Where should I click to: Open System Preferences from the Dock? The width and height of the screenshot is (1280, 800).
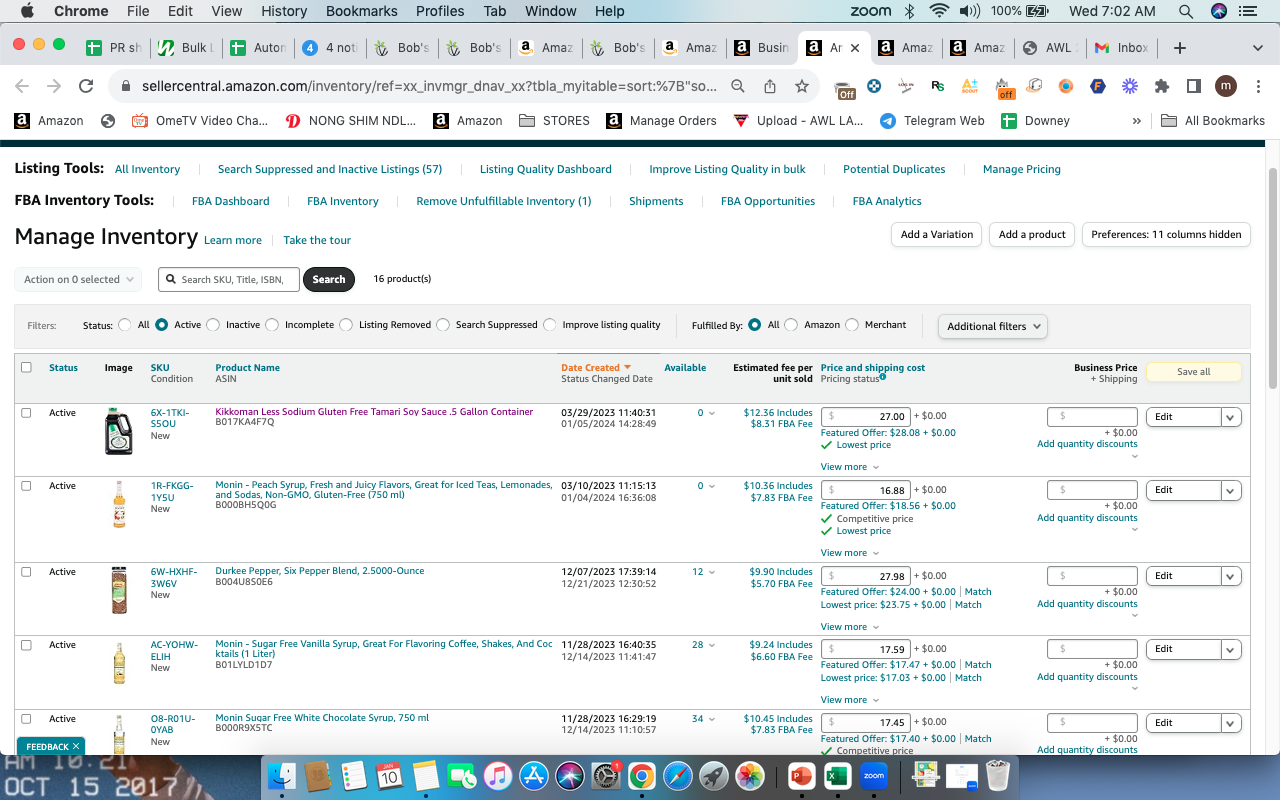606,775
